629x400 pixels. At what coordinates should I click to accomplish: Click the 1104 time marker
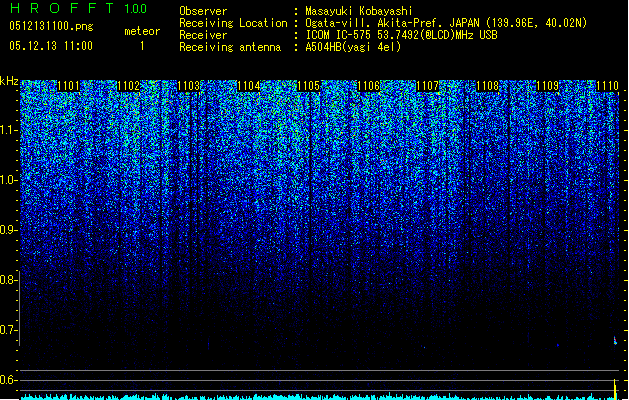248,86
